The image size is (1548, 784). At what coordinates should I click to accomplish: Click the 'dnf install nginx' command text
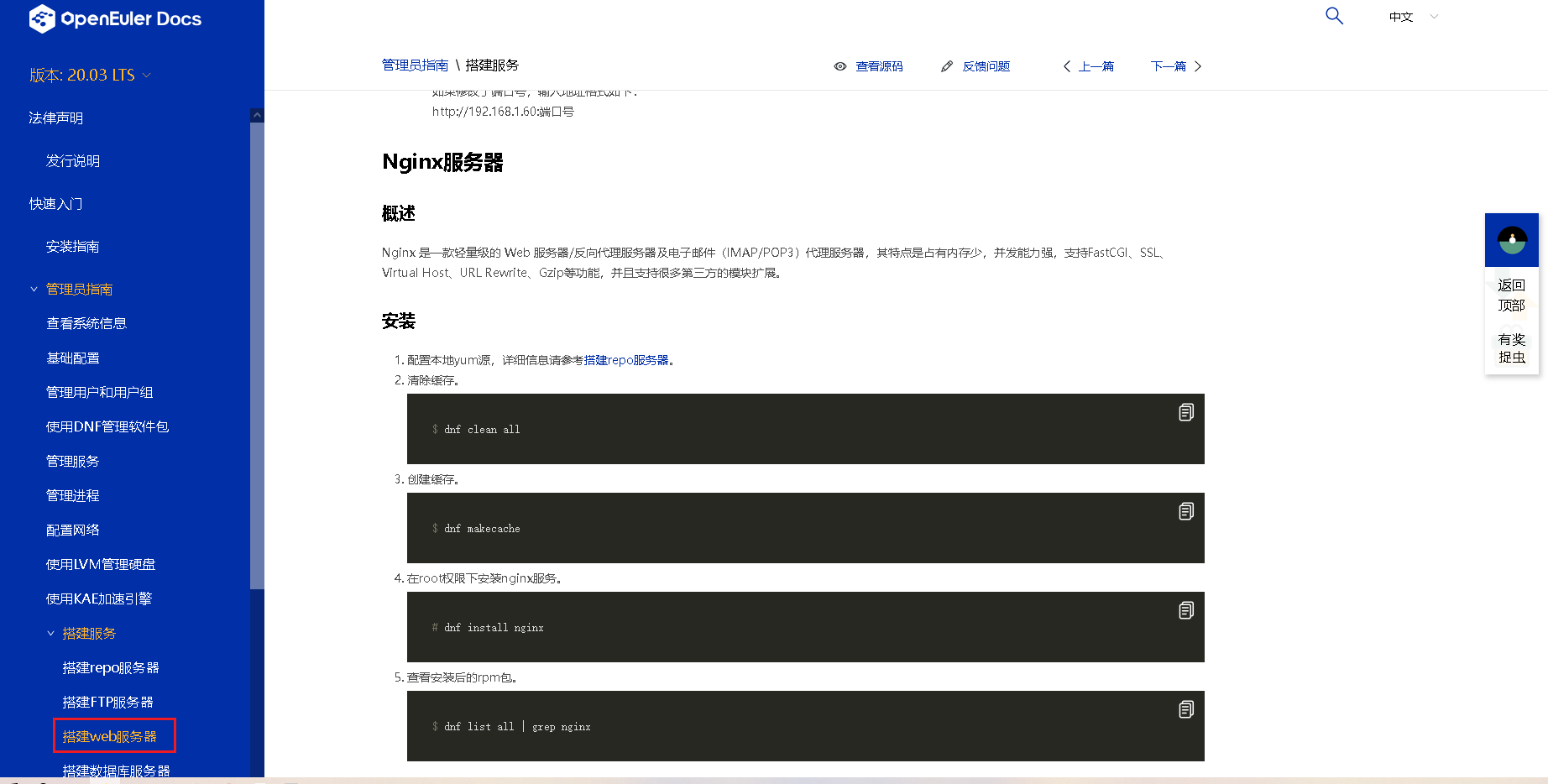click(494, 628)
